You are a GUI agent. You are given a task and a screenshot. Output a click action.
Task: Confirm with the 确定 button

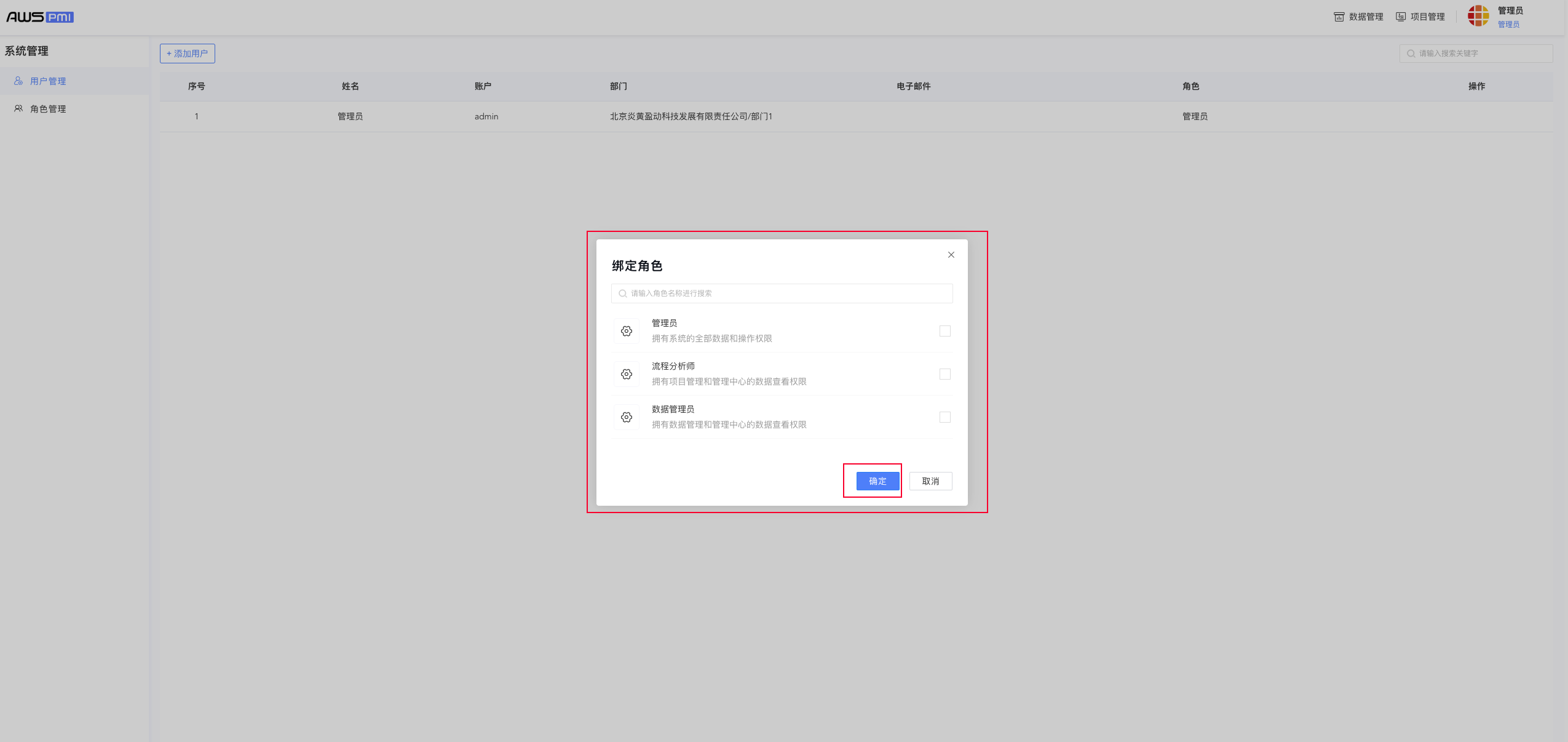[877, 481]
